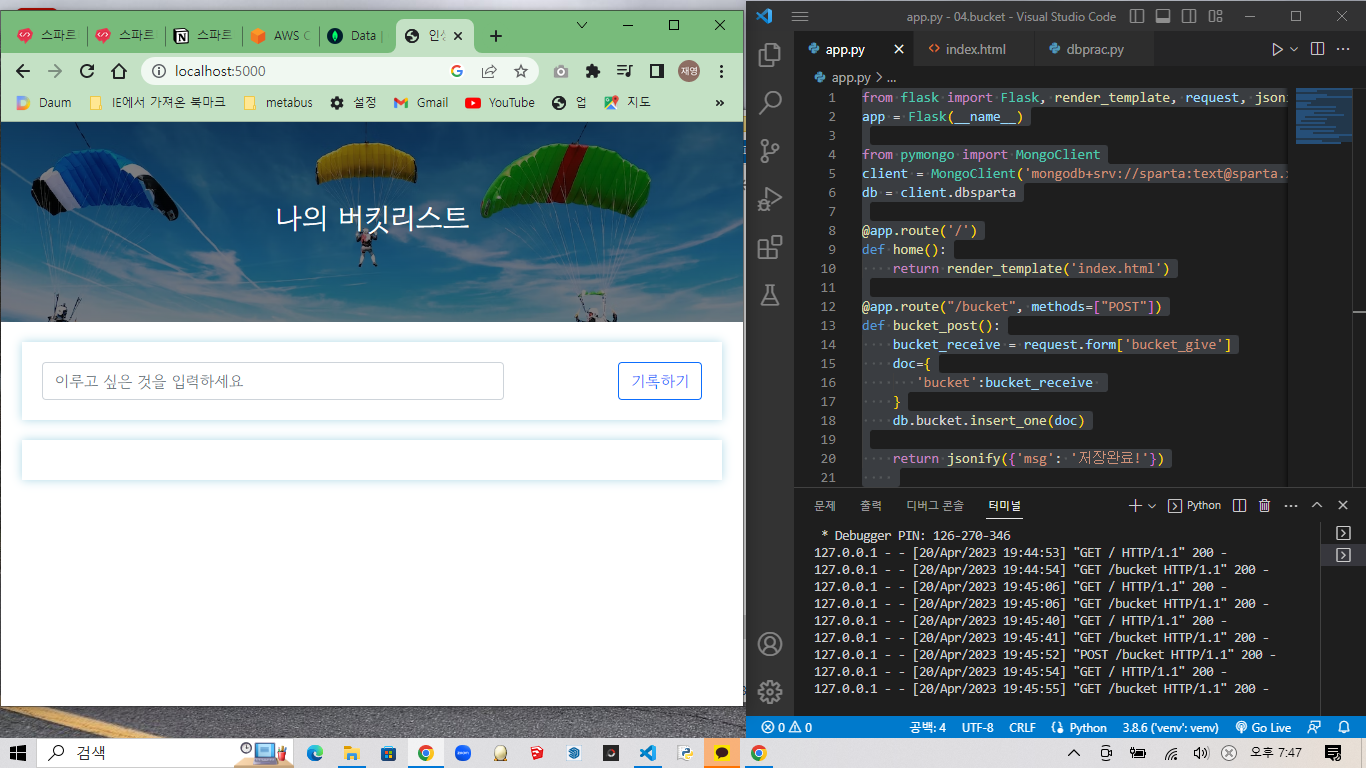1366x768 pixels.
Task: Open a new Chrome tab
Action: pos(496,36)
